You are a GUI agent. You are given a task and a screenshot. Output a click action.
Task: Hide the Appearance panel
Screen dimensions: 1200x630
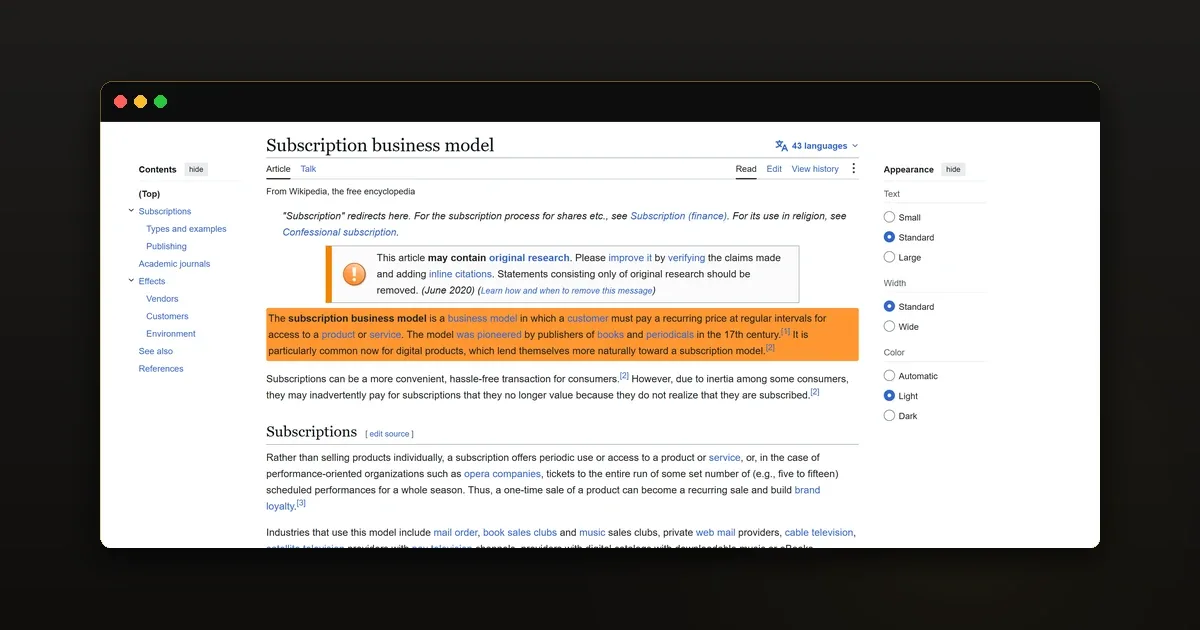click(953, 169)
